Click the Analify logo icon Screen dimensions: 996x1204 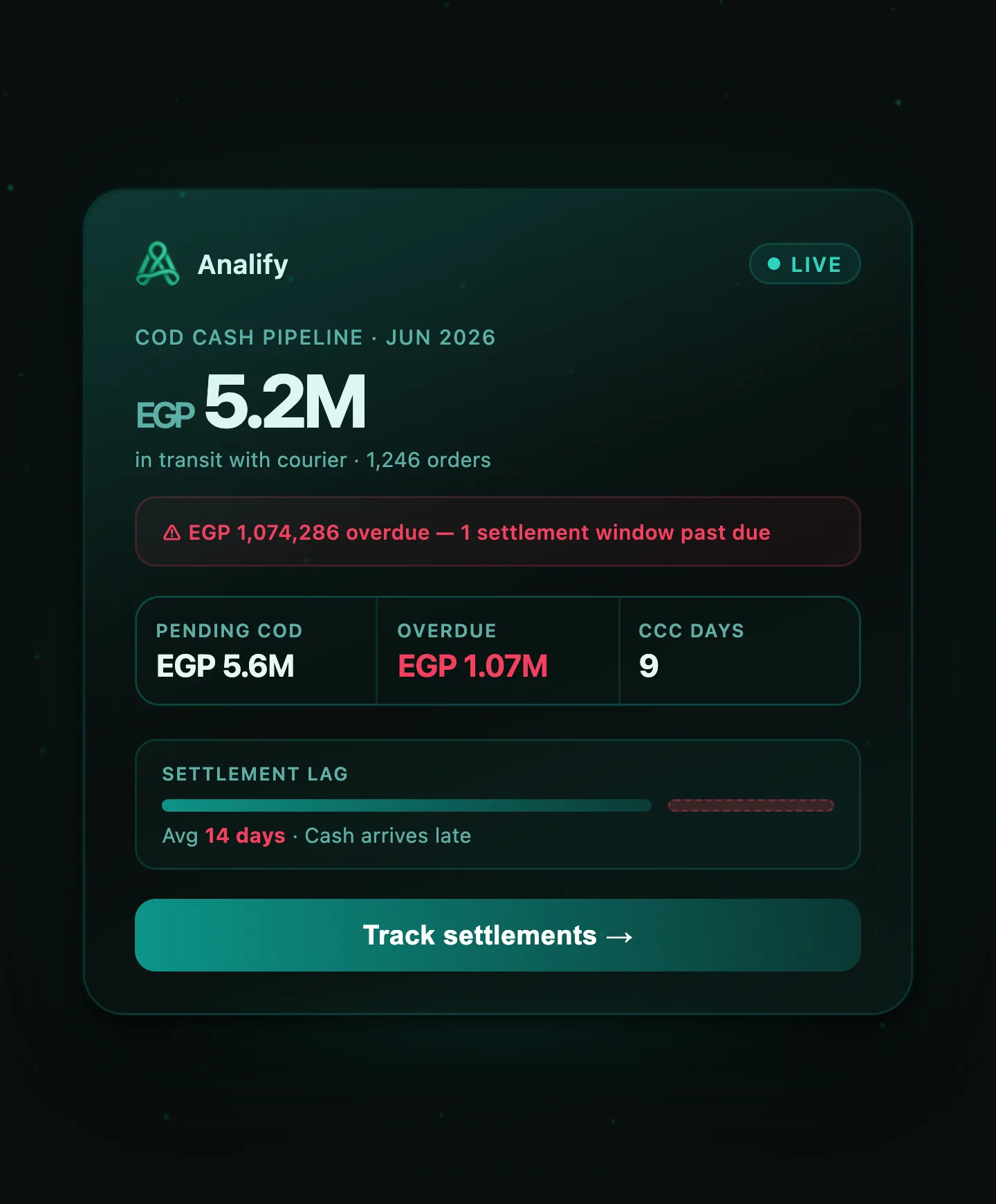click(158, 264)
